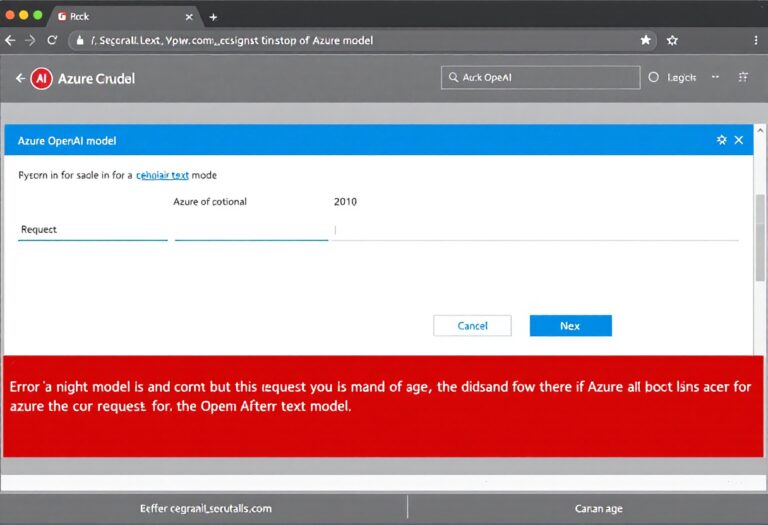Screen dimensions: 768x525
Task: Click the Azure of cotional label
Action: (210, 202)
